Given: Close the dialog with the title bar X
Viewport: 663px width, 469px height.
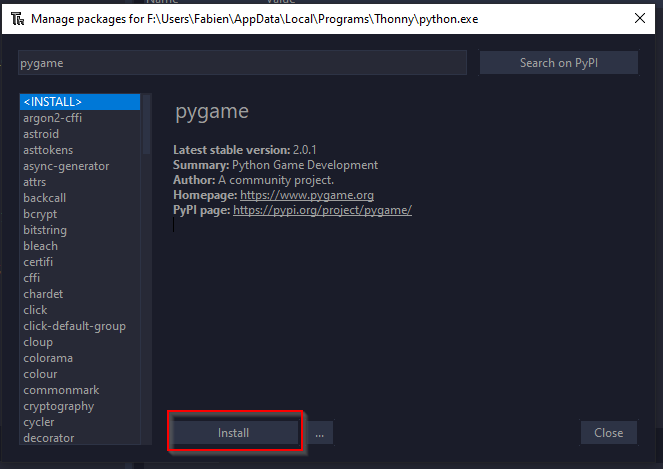Looking at the screenshot, I should pyautogui.click(x=640, y=18).
